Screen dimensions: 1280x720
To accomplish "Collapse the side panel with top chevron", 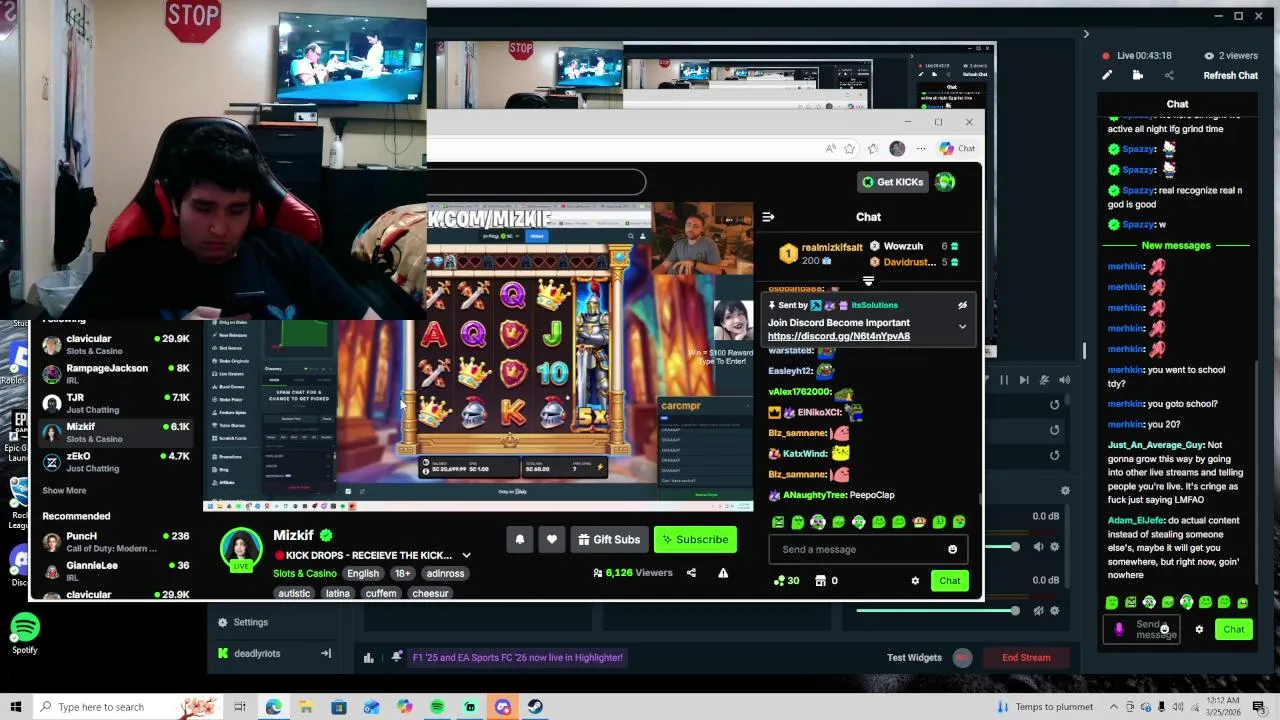I will coord(1086,34).
